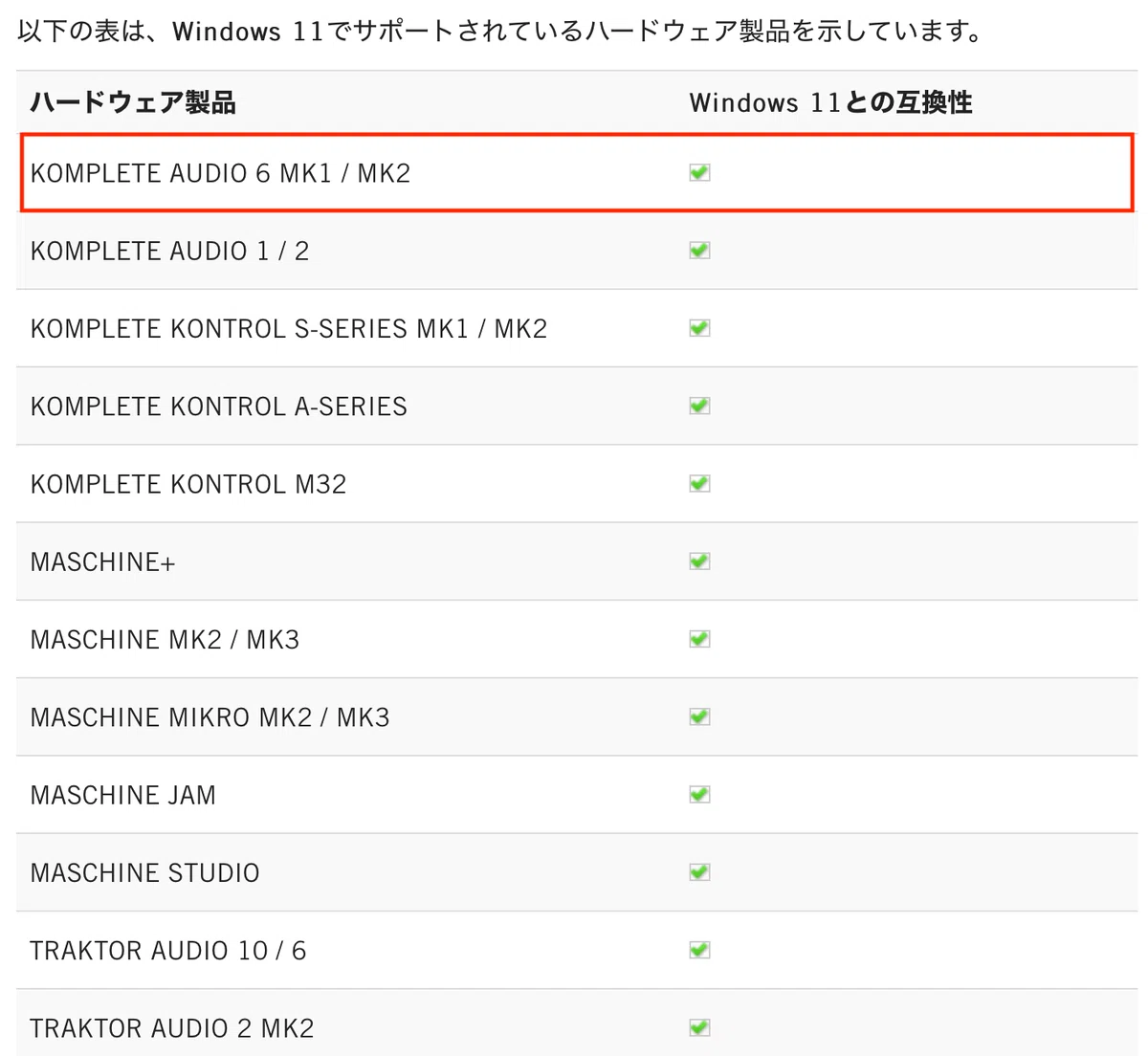Select the ハードウェア製品 column header

[133, 102]
